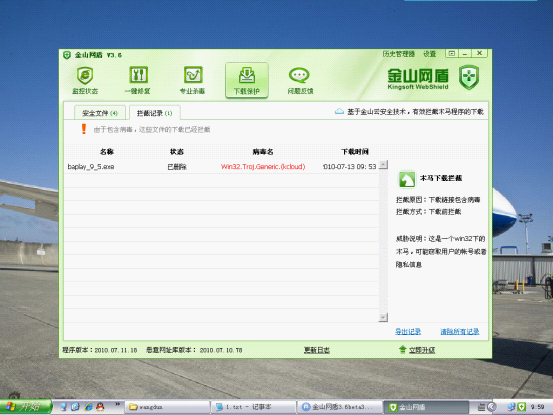Click the cloud icon beside 金山云安全 text

tap(339, 111)
